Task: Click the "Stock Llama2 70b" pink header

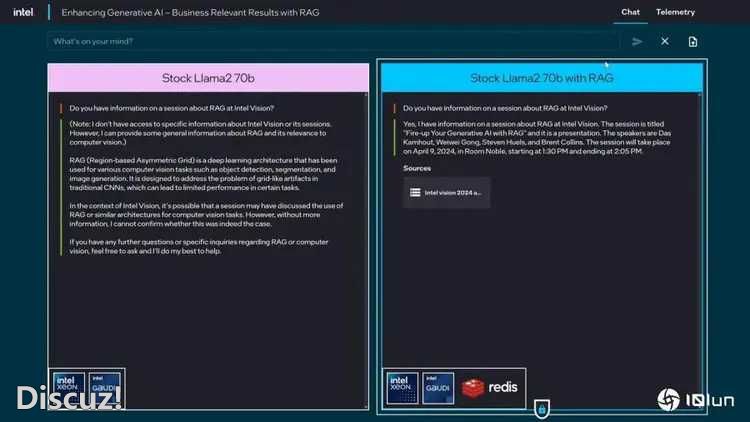Action: pyautogui.click(x=208, y=78)
